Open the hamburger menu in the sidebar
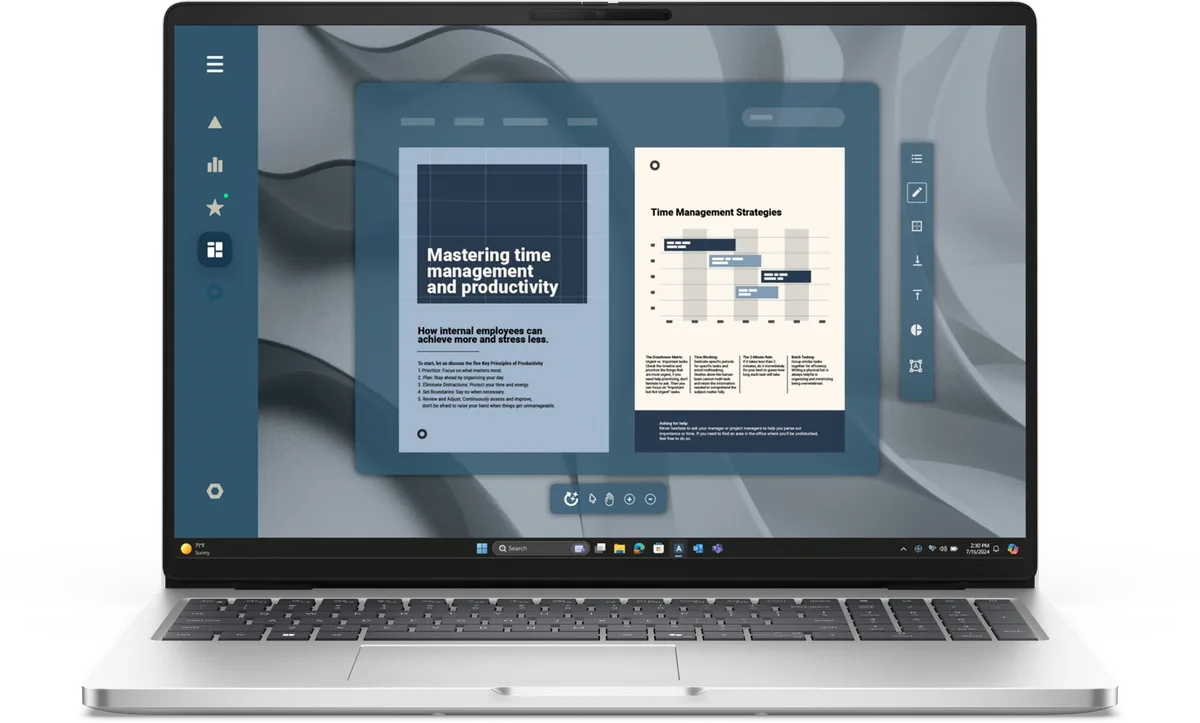 pyautogui.click(x=215, y=65)
